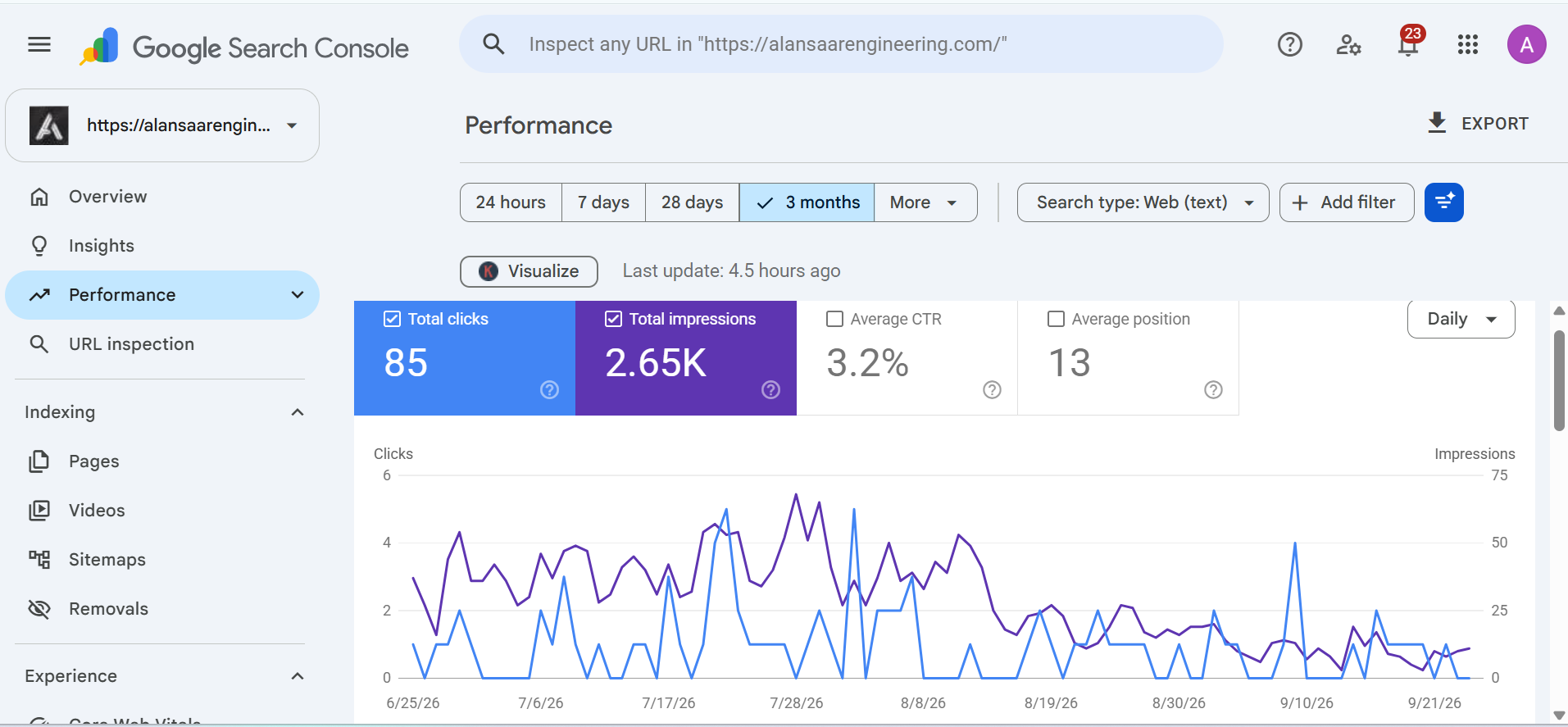Viewport: 1568px width, 727px height.
Task: Click the Google Search Console logo
Action: click(x=244, y=47)
